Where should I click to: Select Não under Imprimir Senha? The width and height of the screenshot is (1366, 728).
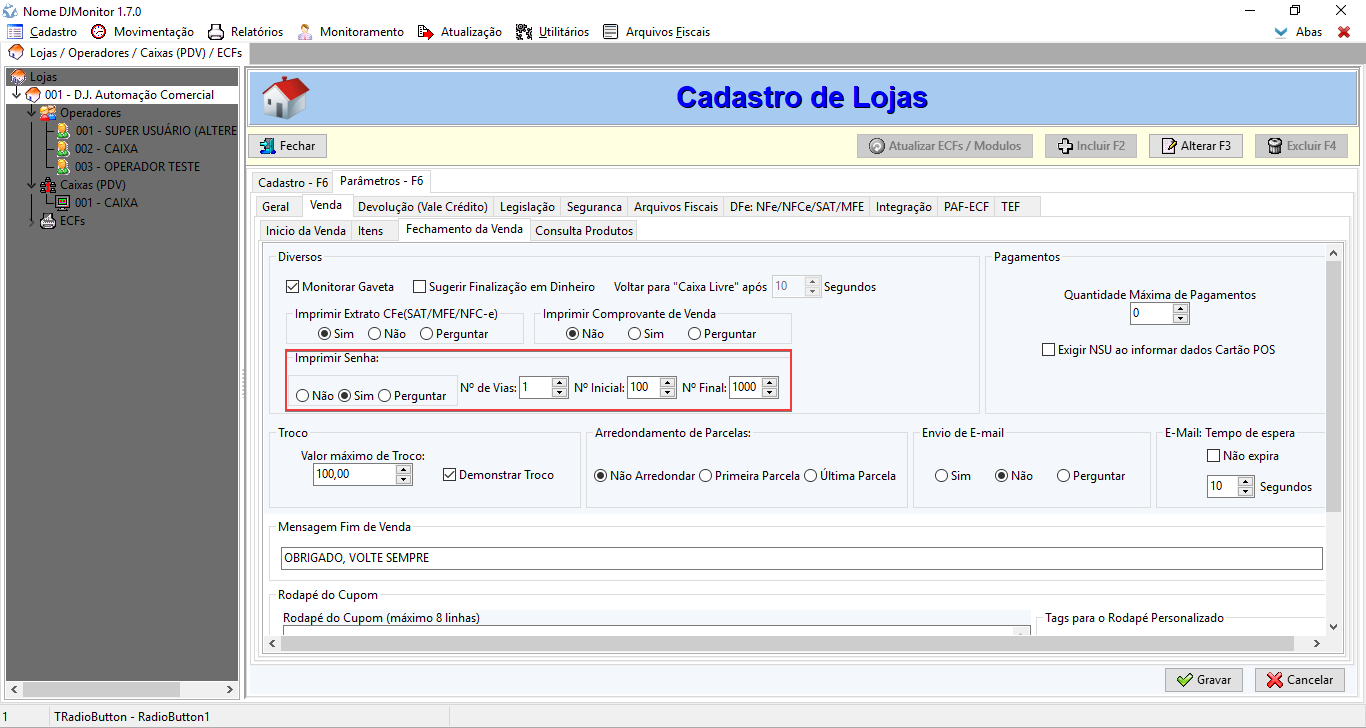(303, 396)
